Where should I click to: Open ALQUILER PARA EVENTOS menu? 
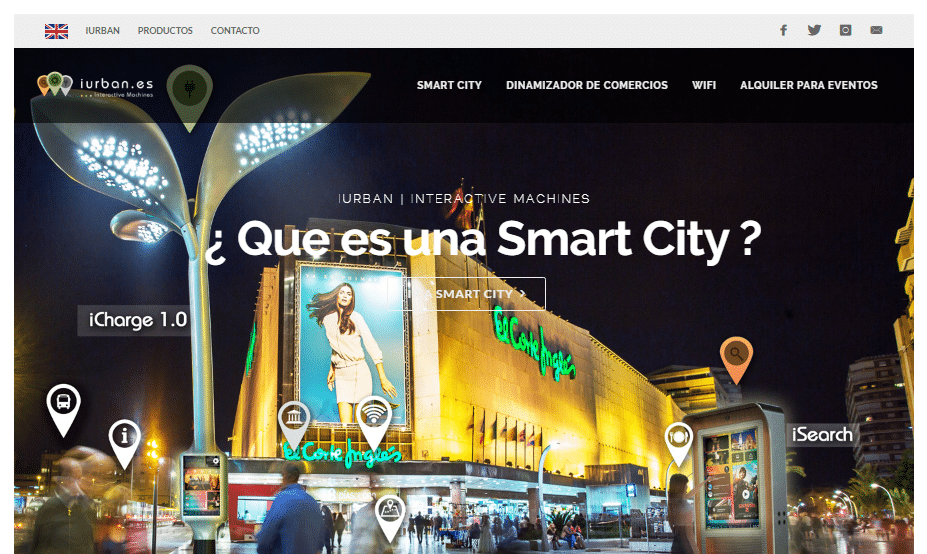(809, 85)
